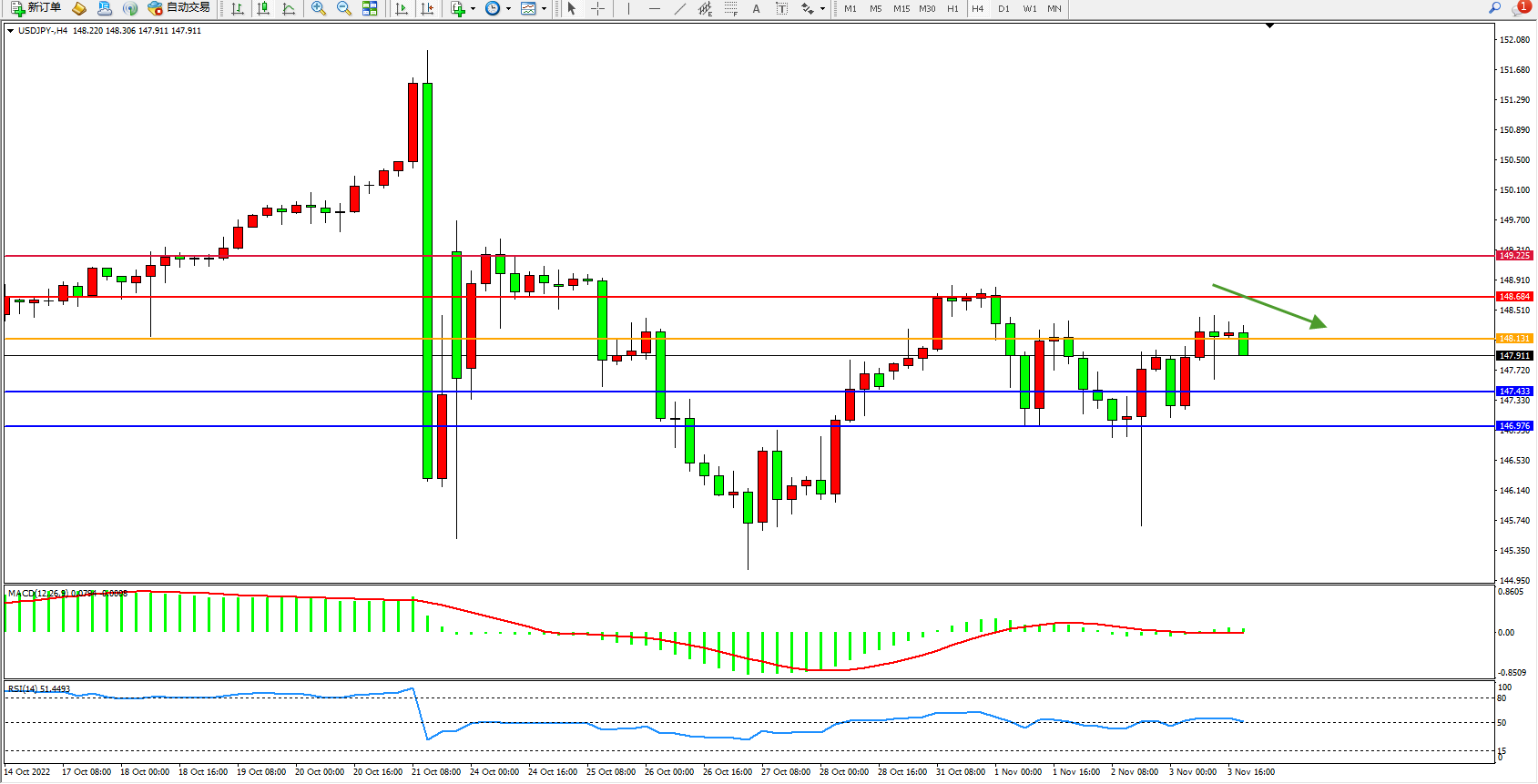The width and height of the screenshot is (1538, 784).
Task: Click the chart shift marker triangle
Action: pyautogui.click(x=1269, y=26)
